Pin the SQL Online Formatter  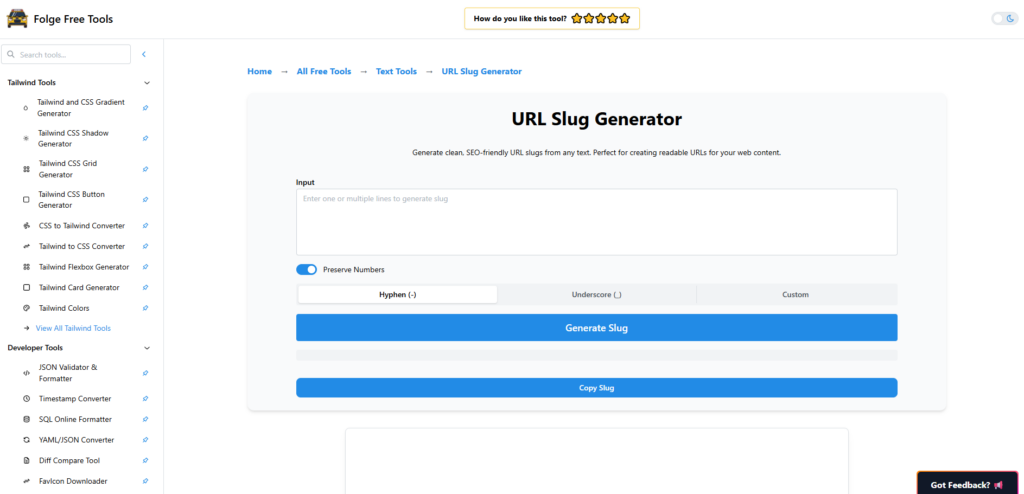pos(146,420)
